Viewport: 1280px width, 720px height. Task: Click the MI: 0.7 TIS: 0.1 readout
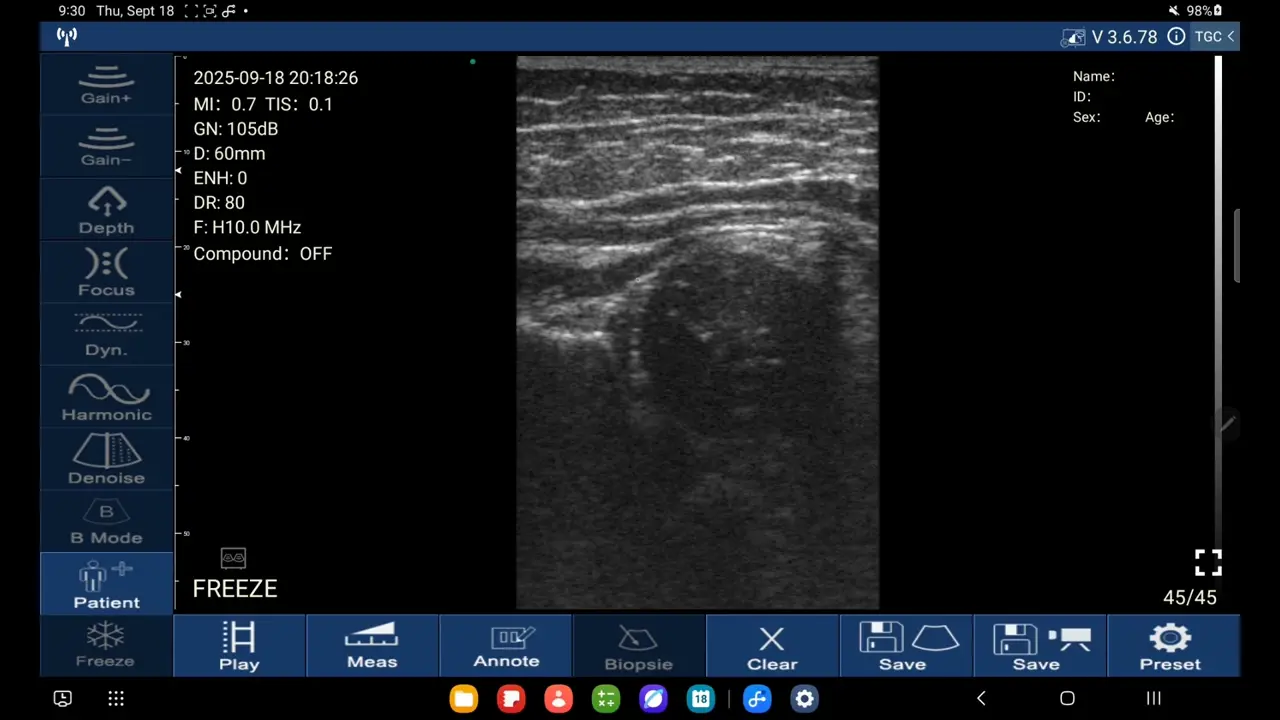(263, 104)
